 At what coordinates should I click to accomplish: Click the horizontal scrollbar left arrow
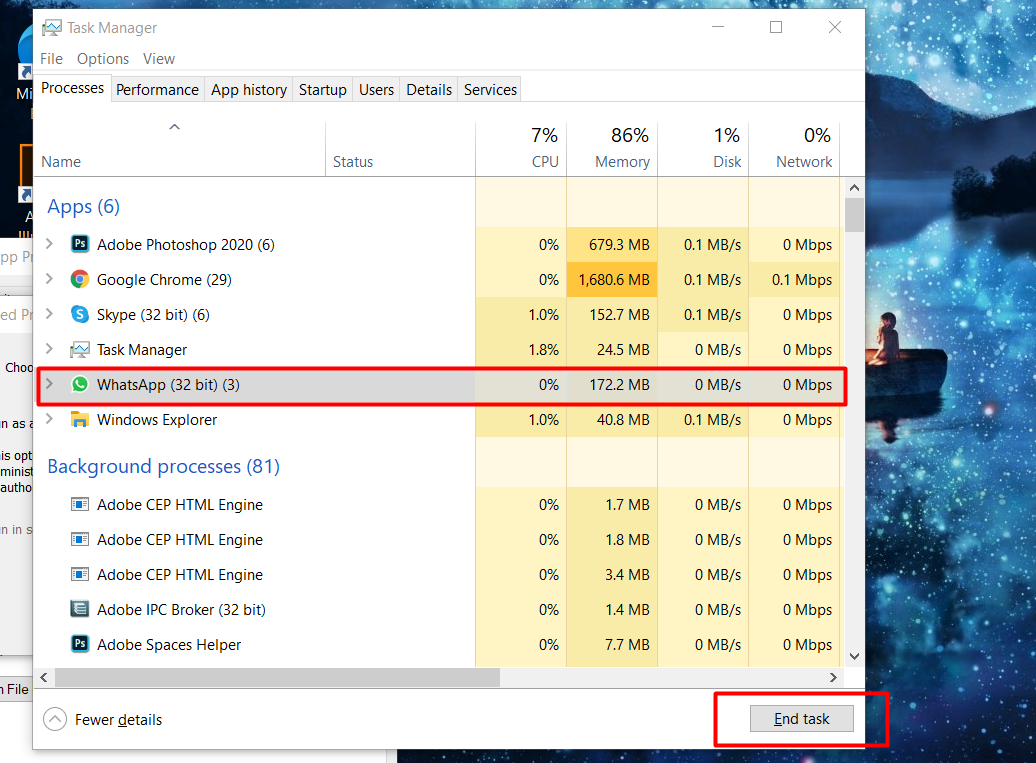click(x=44, y=677)
